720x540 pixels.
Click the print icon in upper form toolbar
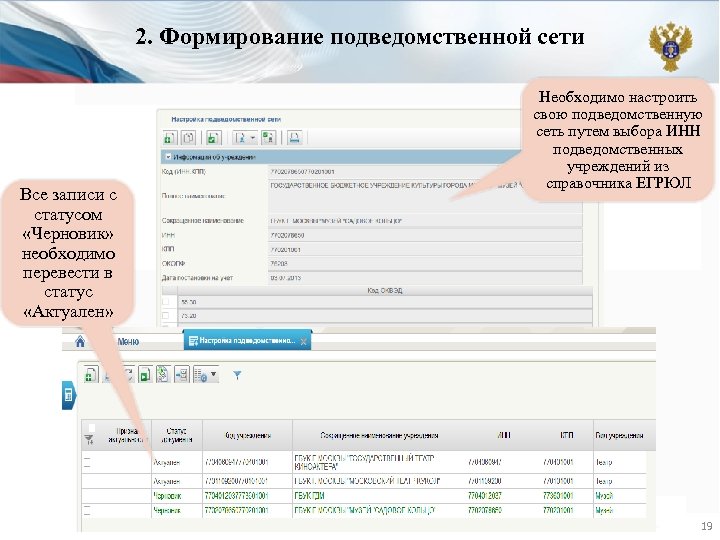coord(294,138)
